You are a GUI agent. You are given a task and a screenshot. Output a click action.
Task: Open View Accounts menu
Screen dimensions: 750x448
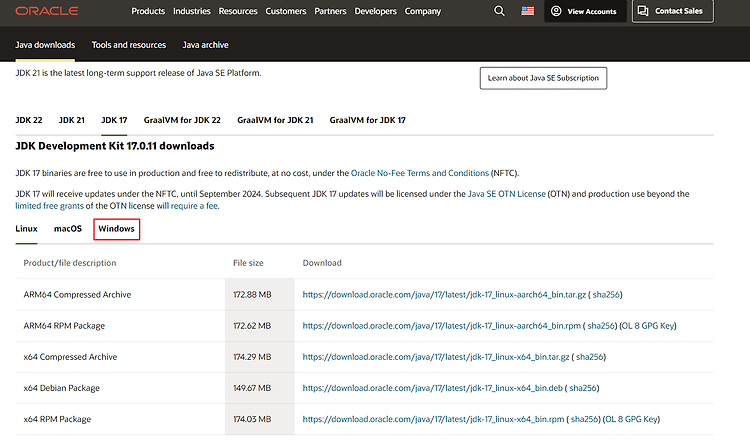tap(585, 11)
